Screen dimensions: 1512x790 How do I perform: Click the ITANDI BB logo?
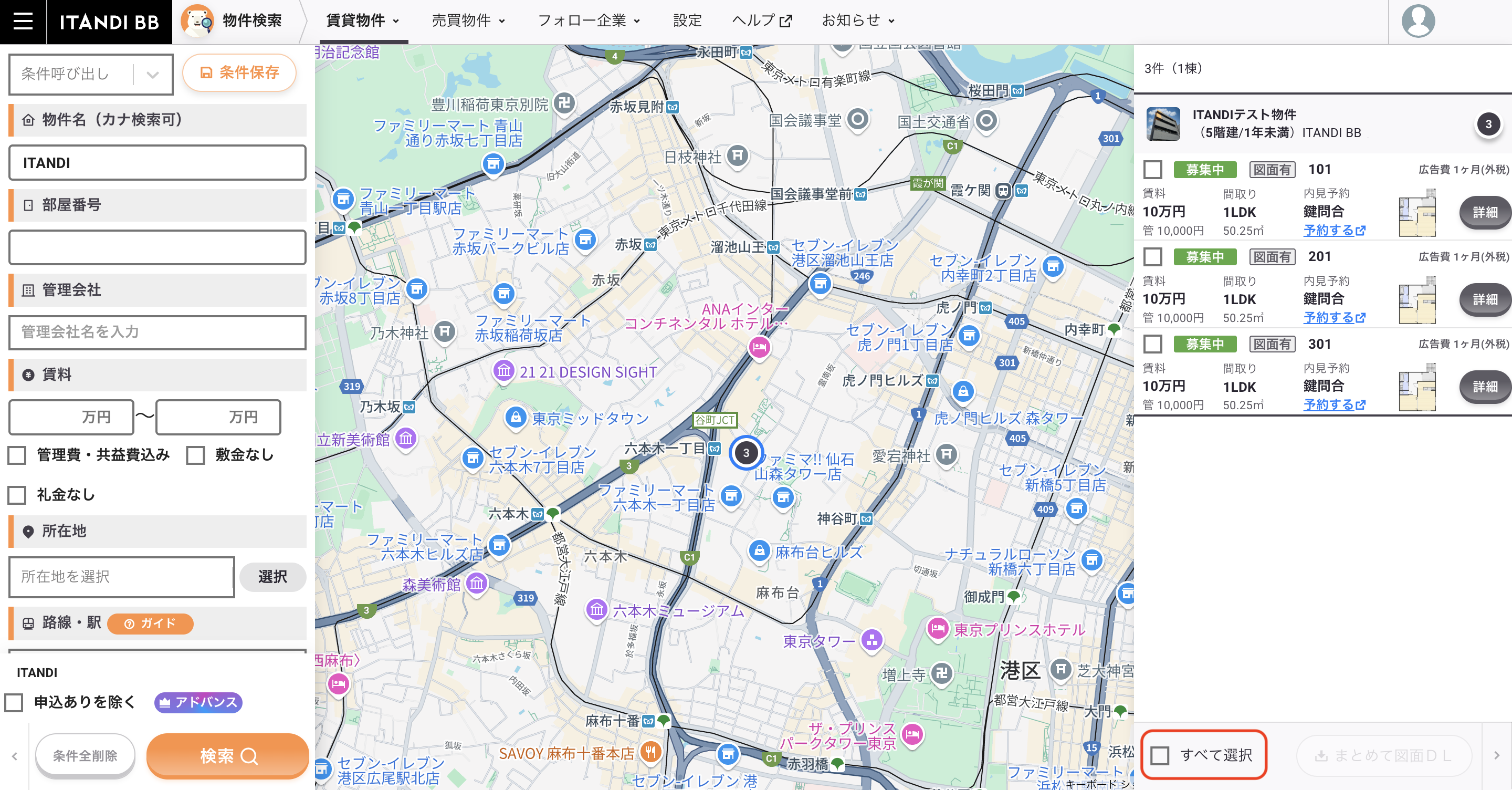(109, 22)
